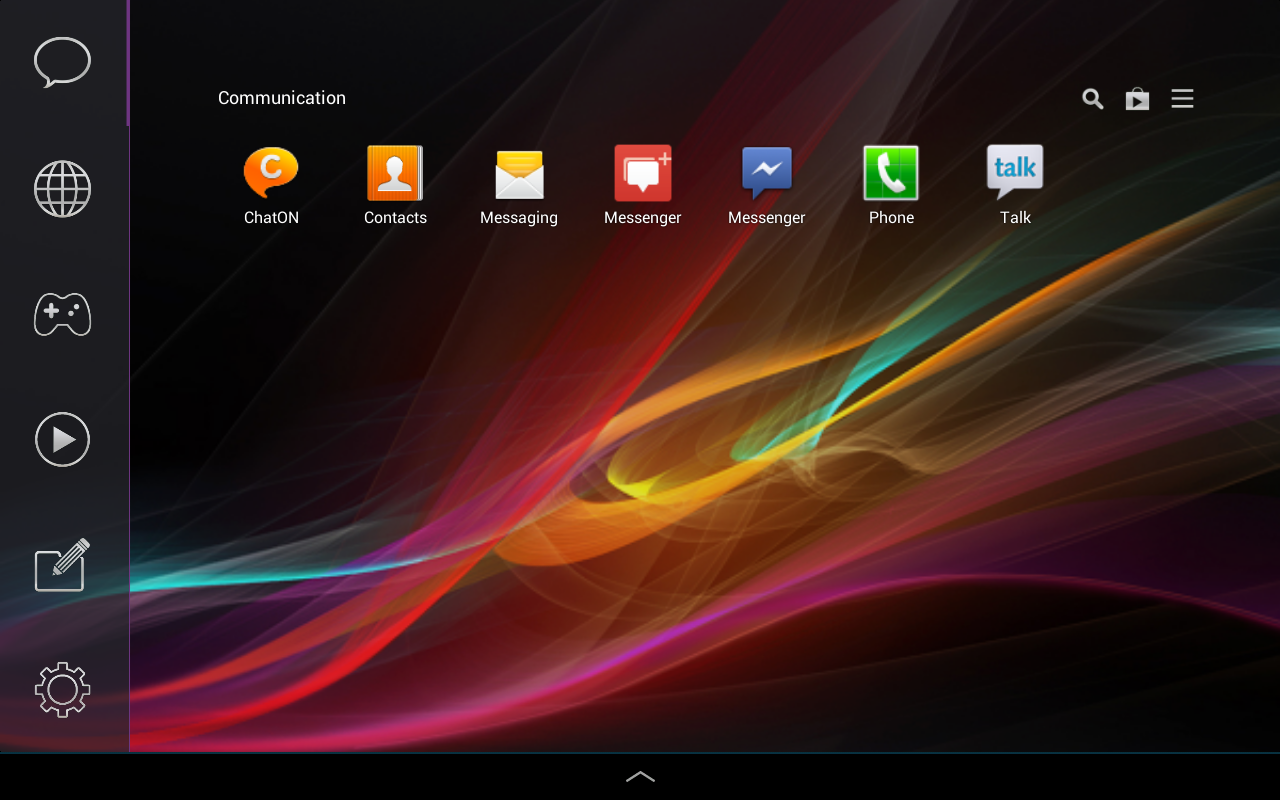Viewport: 1280px width, 800px height.
Task: Expand the bottom navigation bar chevron
Action: [640, 777]
